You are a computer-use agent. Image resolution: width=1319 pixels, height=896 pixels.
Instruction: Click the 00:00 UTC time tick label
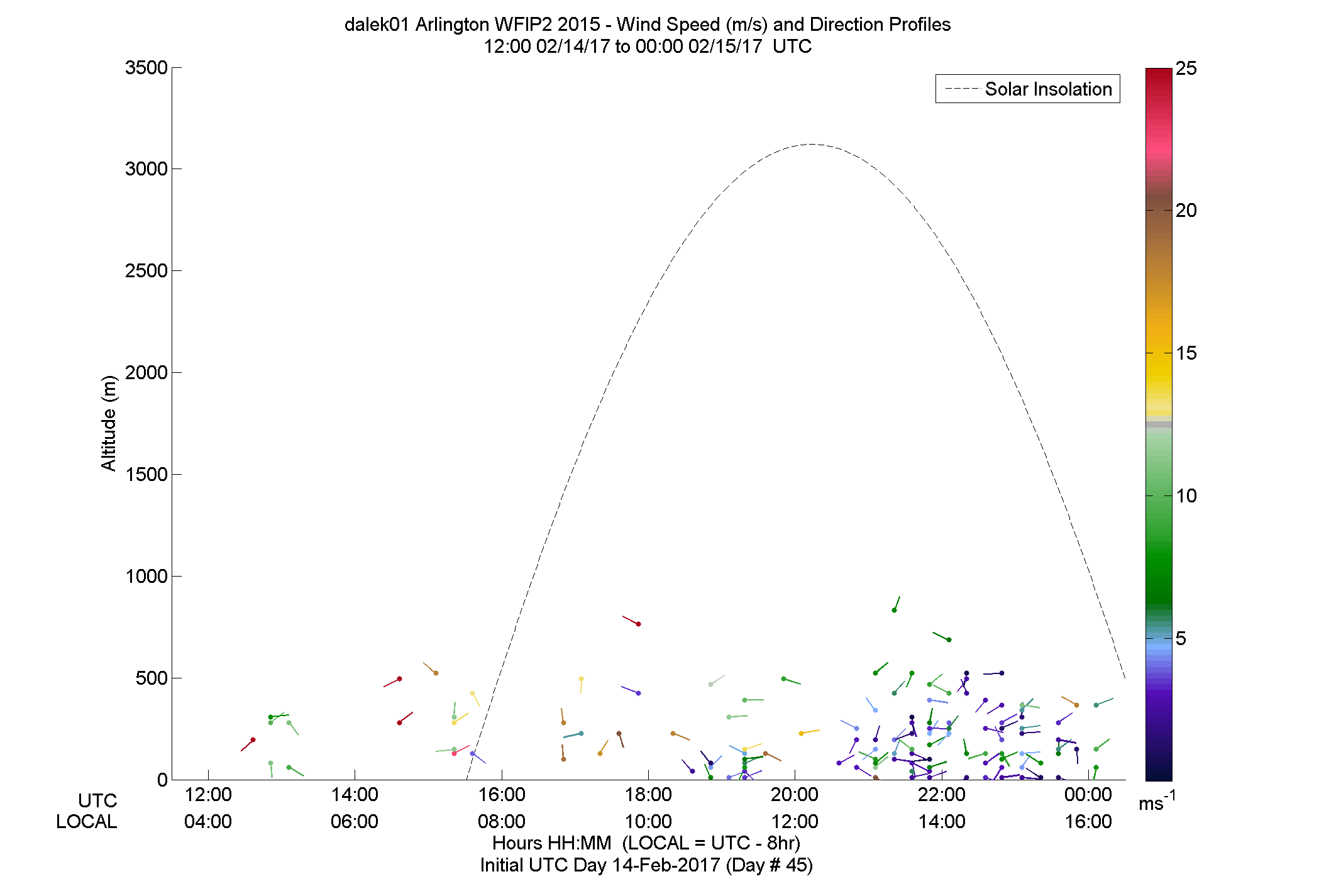click(x=1088, y=795)
